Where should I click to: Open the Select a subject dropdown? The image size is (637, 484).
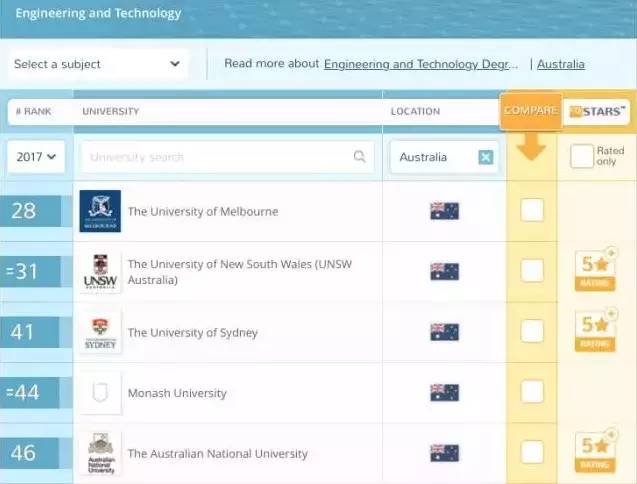click(x=98, y=64)
